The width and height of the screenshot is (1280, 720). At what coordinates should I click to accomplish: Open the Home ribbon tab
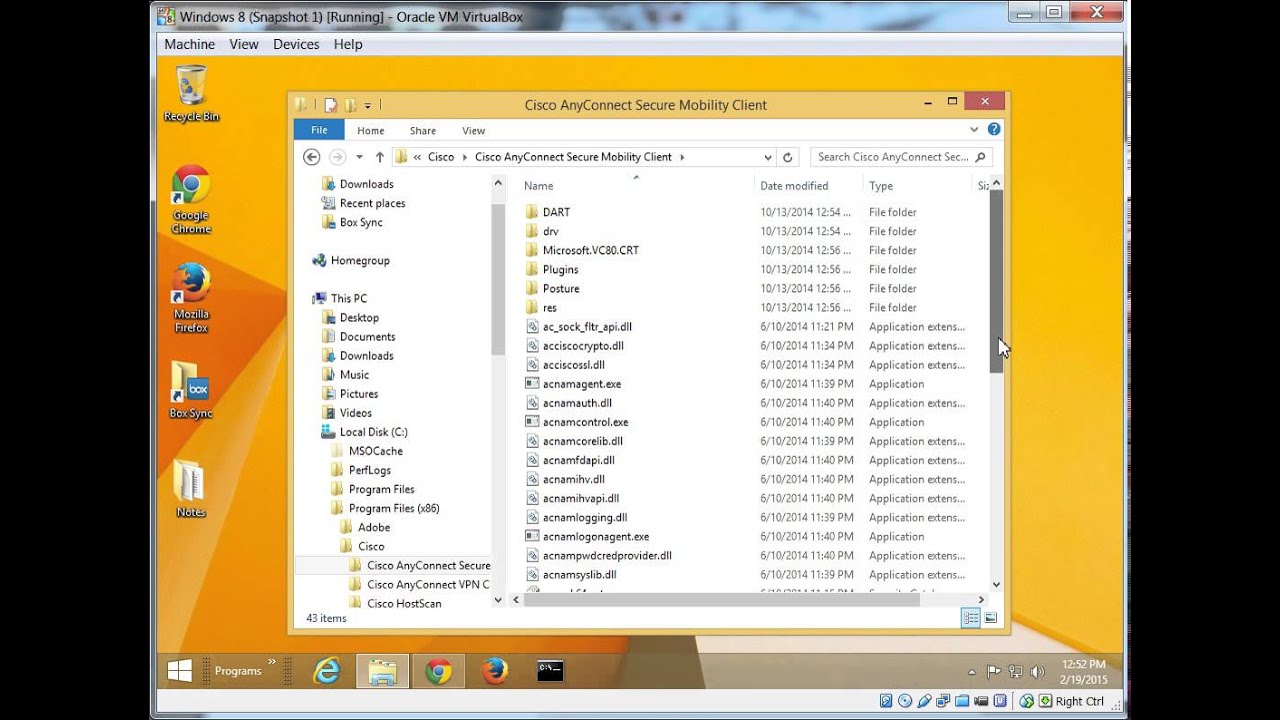tap(371, 130)
